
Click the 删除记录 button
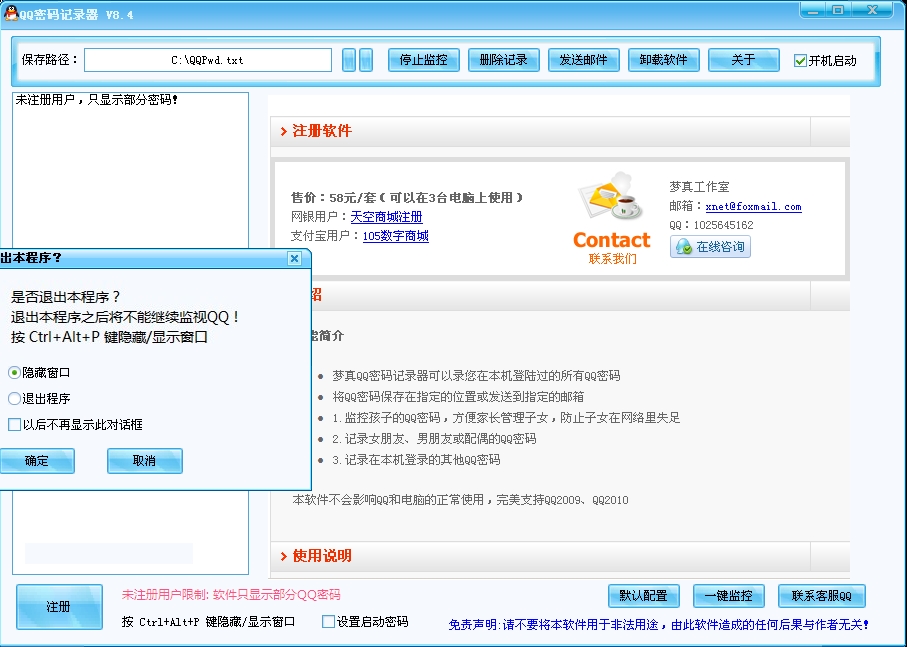503,60
